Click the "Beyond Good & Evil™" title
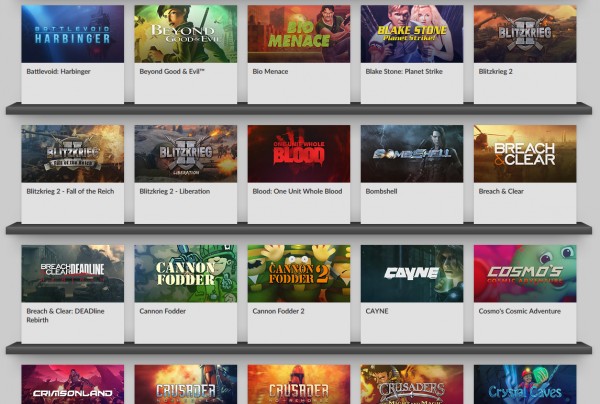600x404 pixels. [172, 72]
